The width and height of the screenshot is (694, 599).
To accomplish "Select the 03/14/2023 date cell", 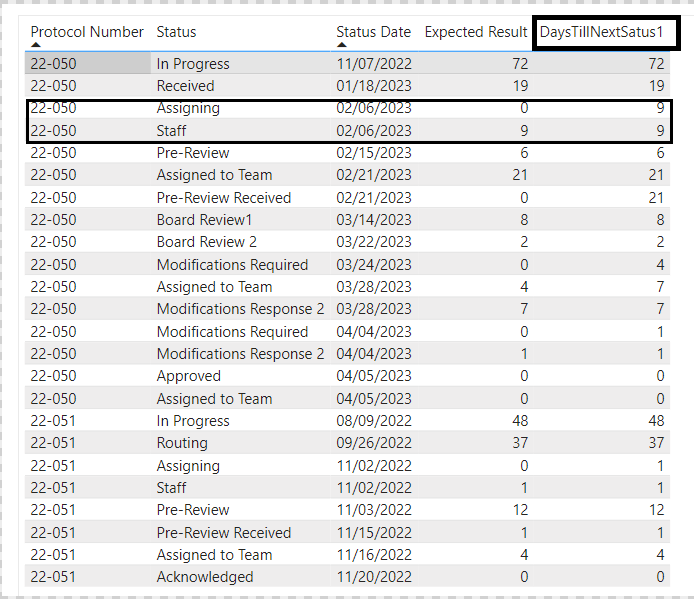I will pyautogui.click(x=374, y=220).
